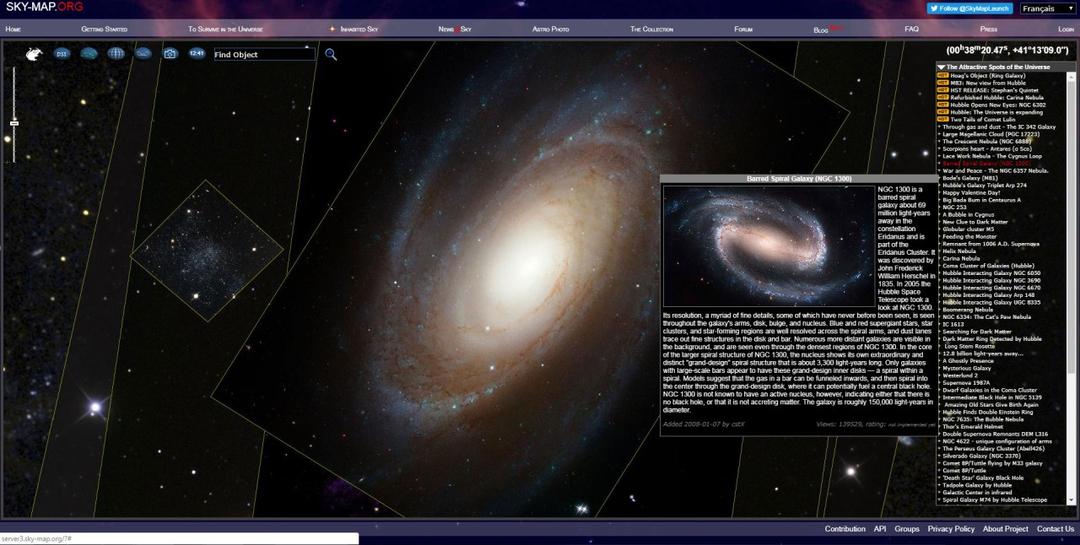Open the Press menu item
This screenshot has height=545, width=1080.
(x=988, y=30)
